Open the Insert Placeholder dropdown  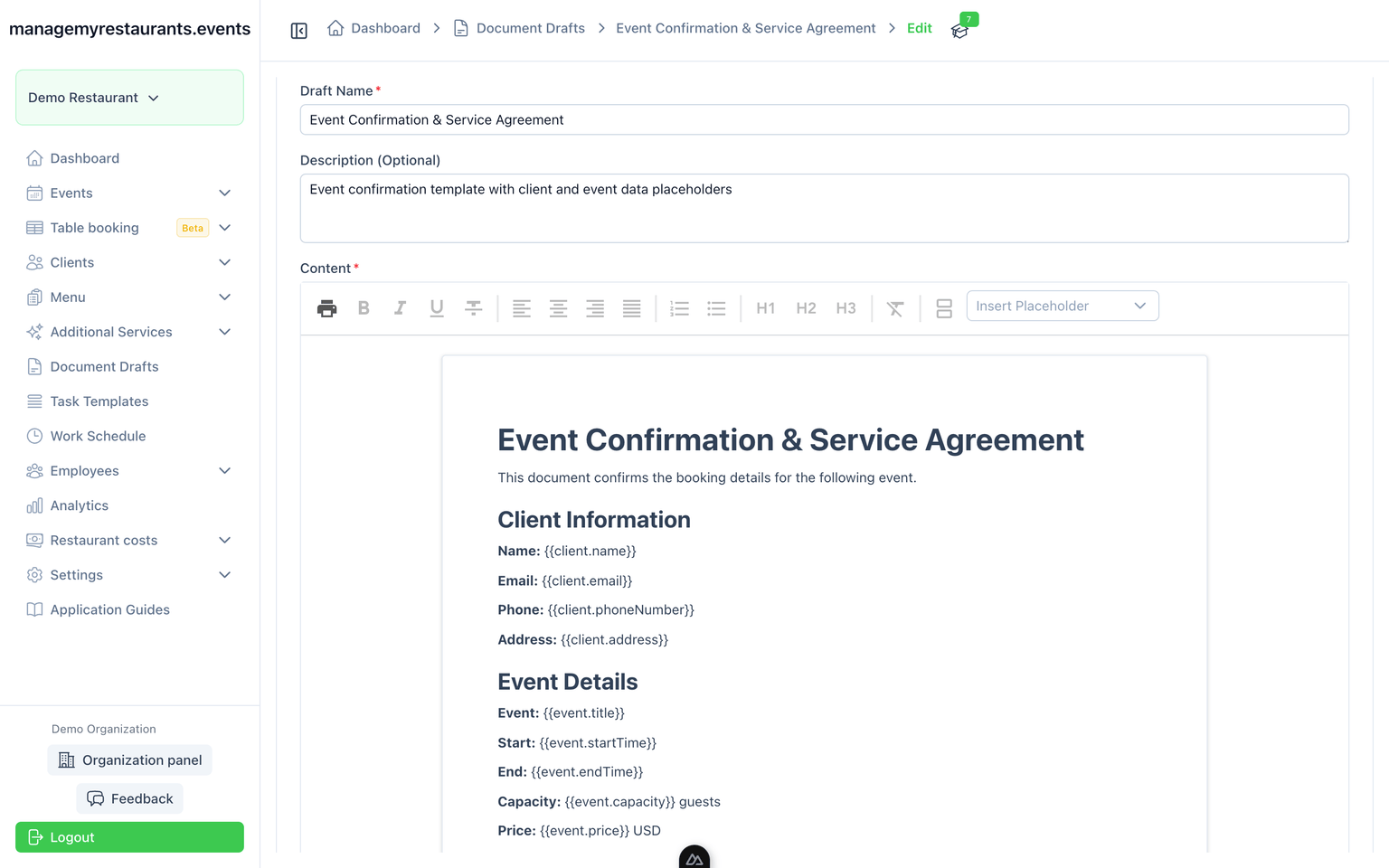(x=1063, y=306)
